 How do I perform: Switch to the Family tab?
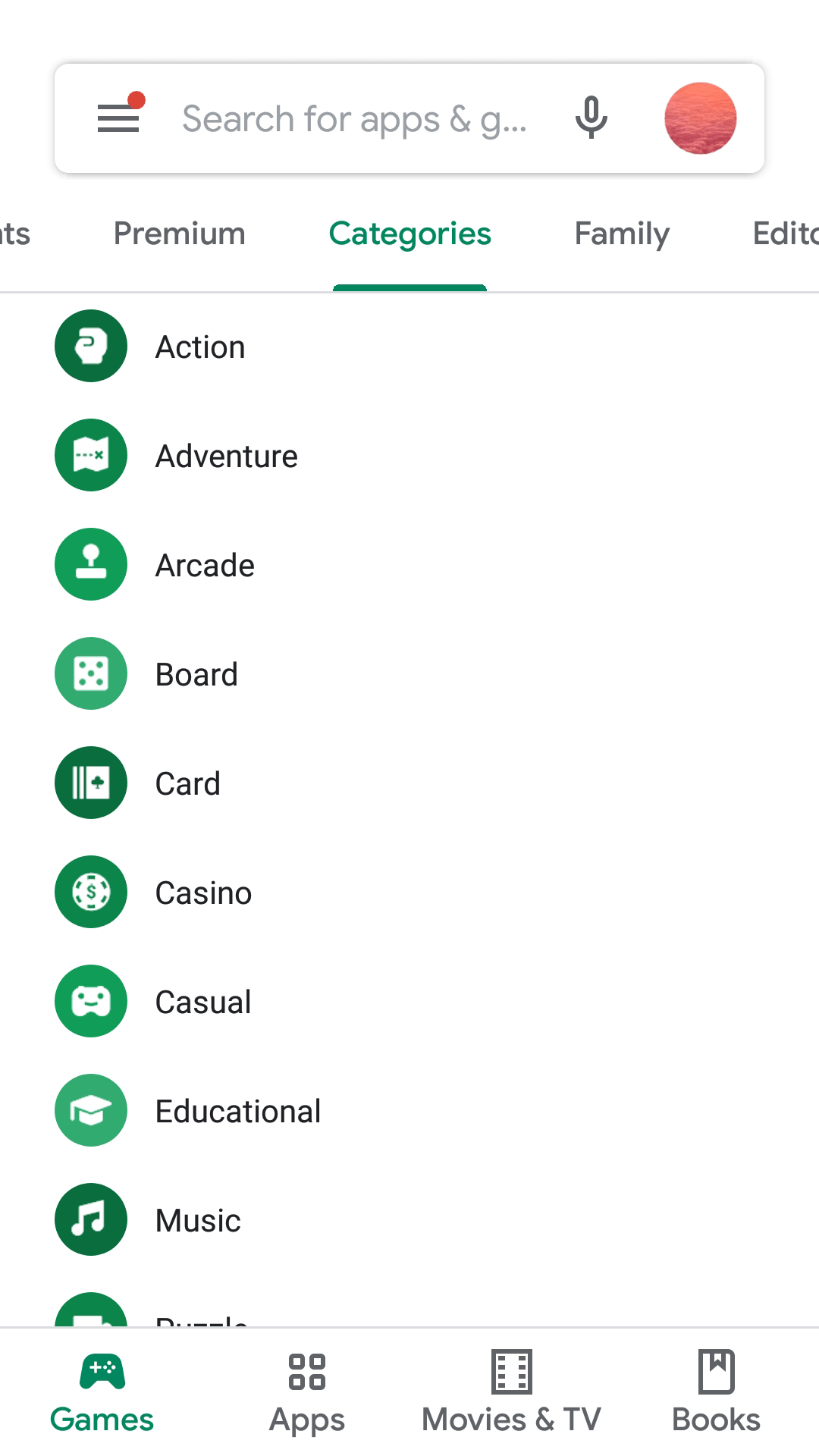click(622, 234)
